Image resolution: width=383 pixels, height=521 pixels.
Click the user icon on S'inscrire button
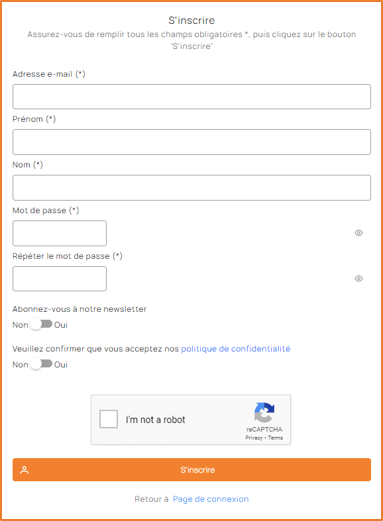(x=24, y=470)
